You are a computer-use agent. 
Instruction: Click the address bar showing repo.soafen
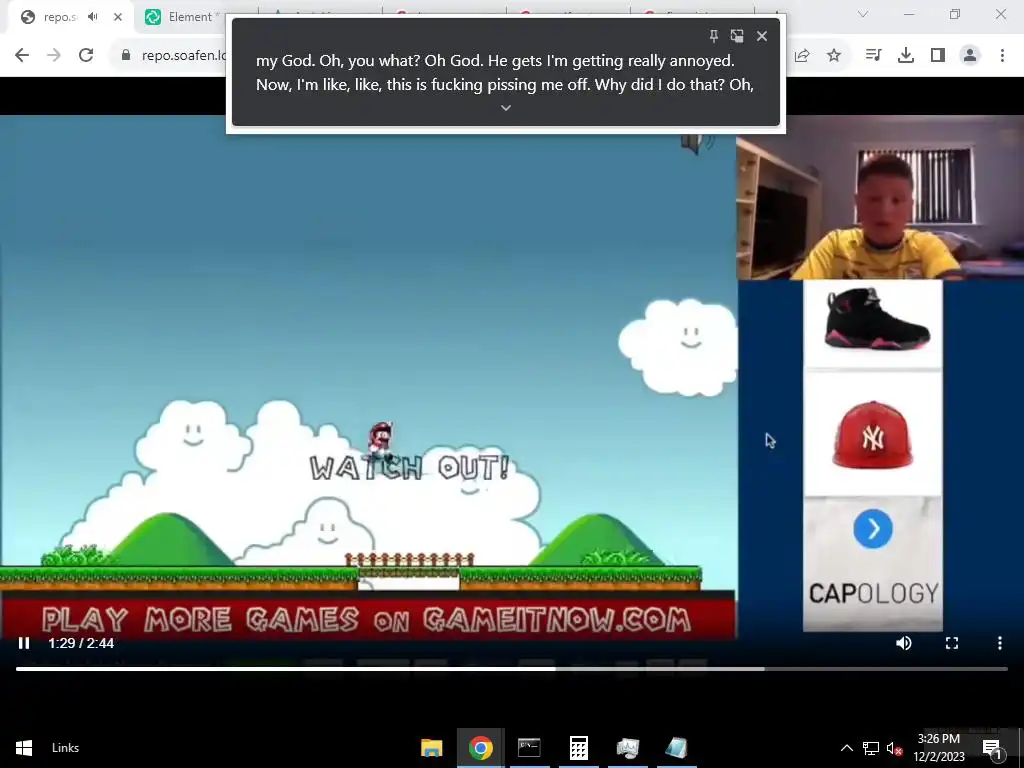pyautogui.click(x=184, y=55)
